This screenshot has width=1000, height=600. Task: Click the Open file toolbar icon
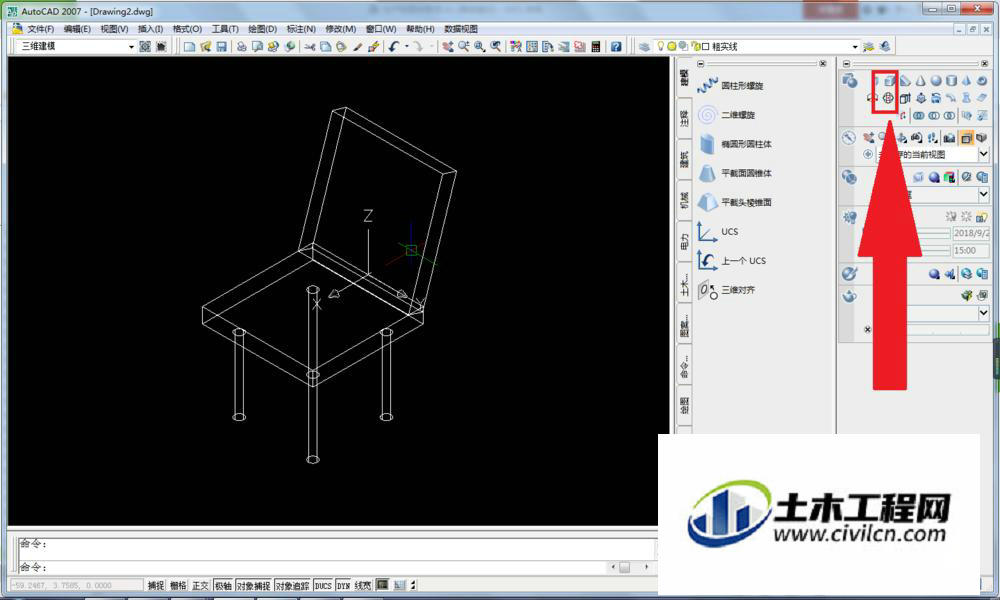click(205, 47)
